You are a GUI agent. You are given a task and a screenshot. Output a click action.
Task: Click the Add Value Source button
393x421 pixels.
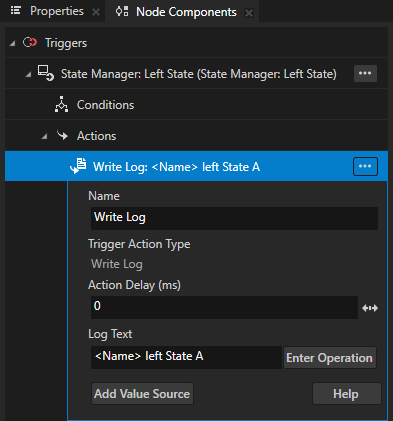pyautogui.click(x=142, y=394)
